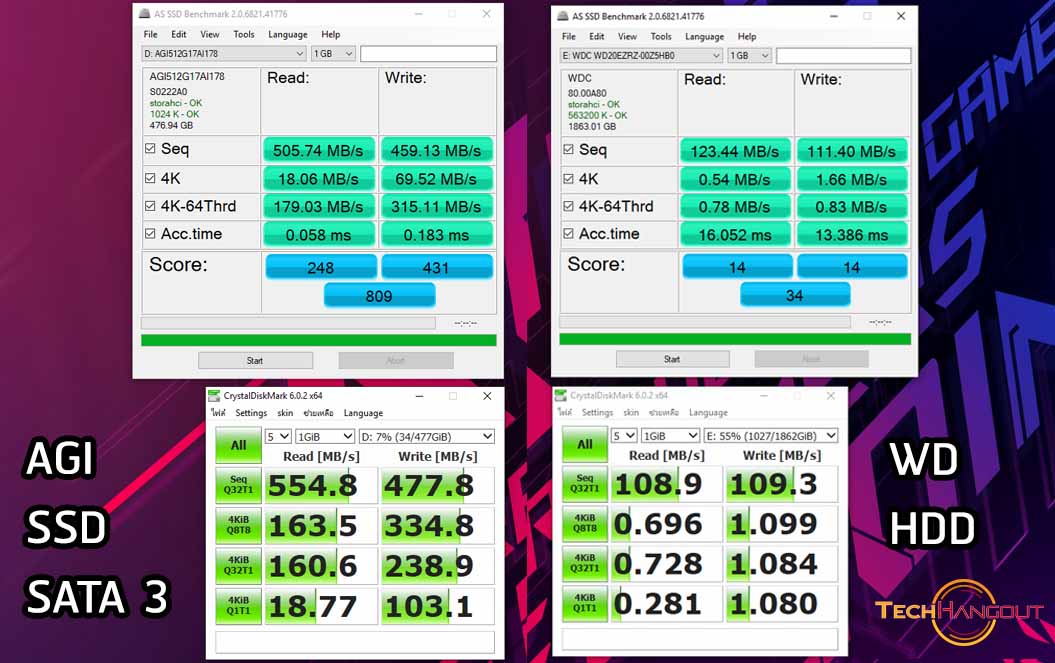Open skin menu in D: CrystalDiskMark window
The height and width of the screenshot is (663, 1055).
coord(285,413)
